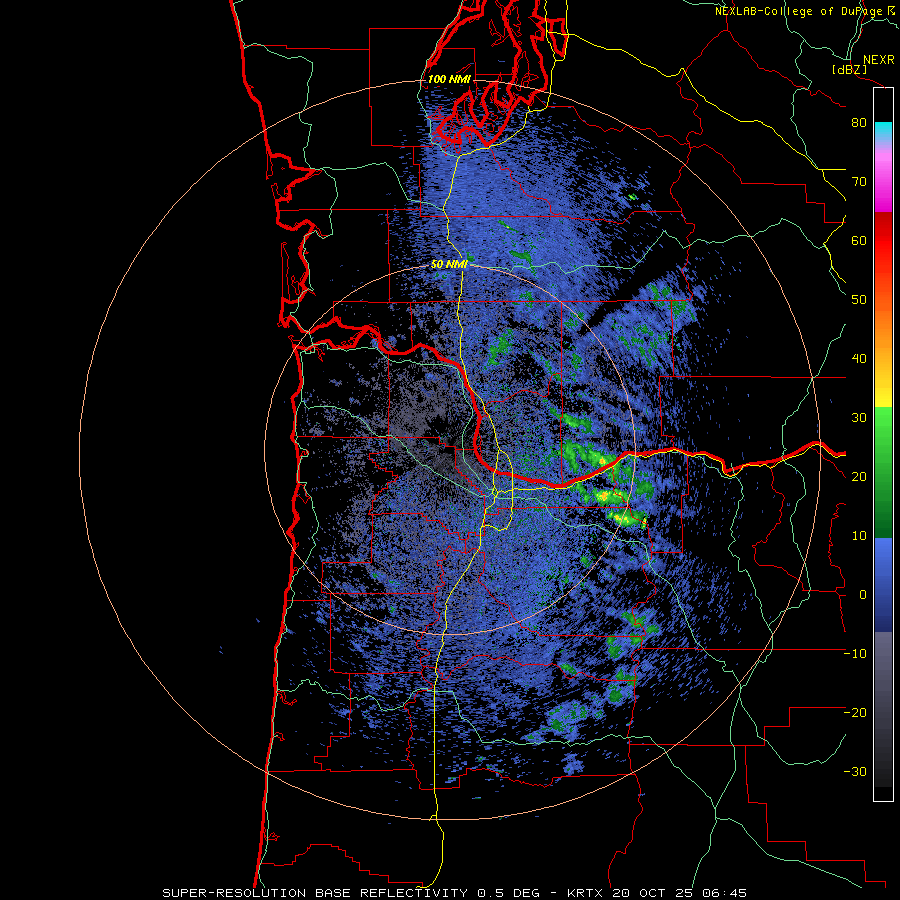Click the 0 value on the dBZ scale

(x=863, y=595)
